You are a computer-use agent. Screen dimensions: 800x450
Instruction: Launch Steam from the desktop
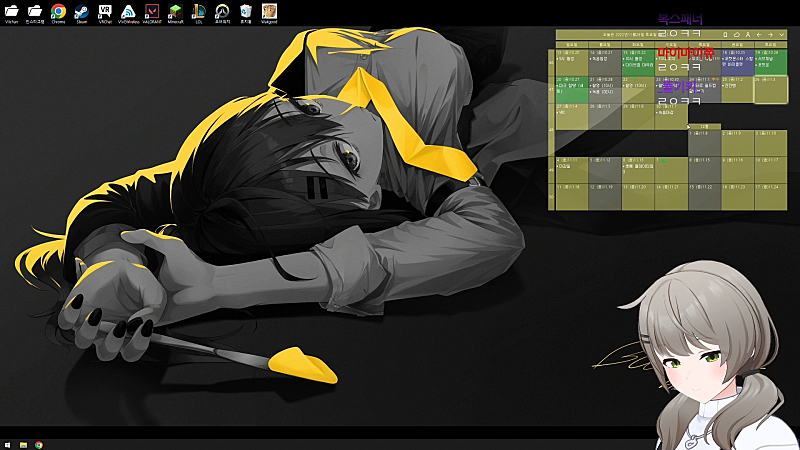point(81,12)
